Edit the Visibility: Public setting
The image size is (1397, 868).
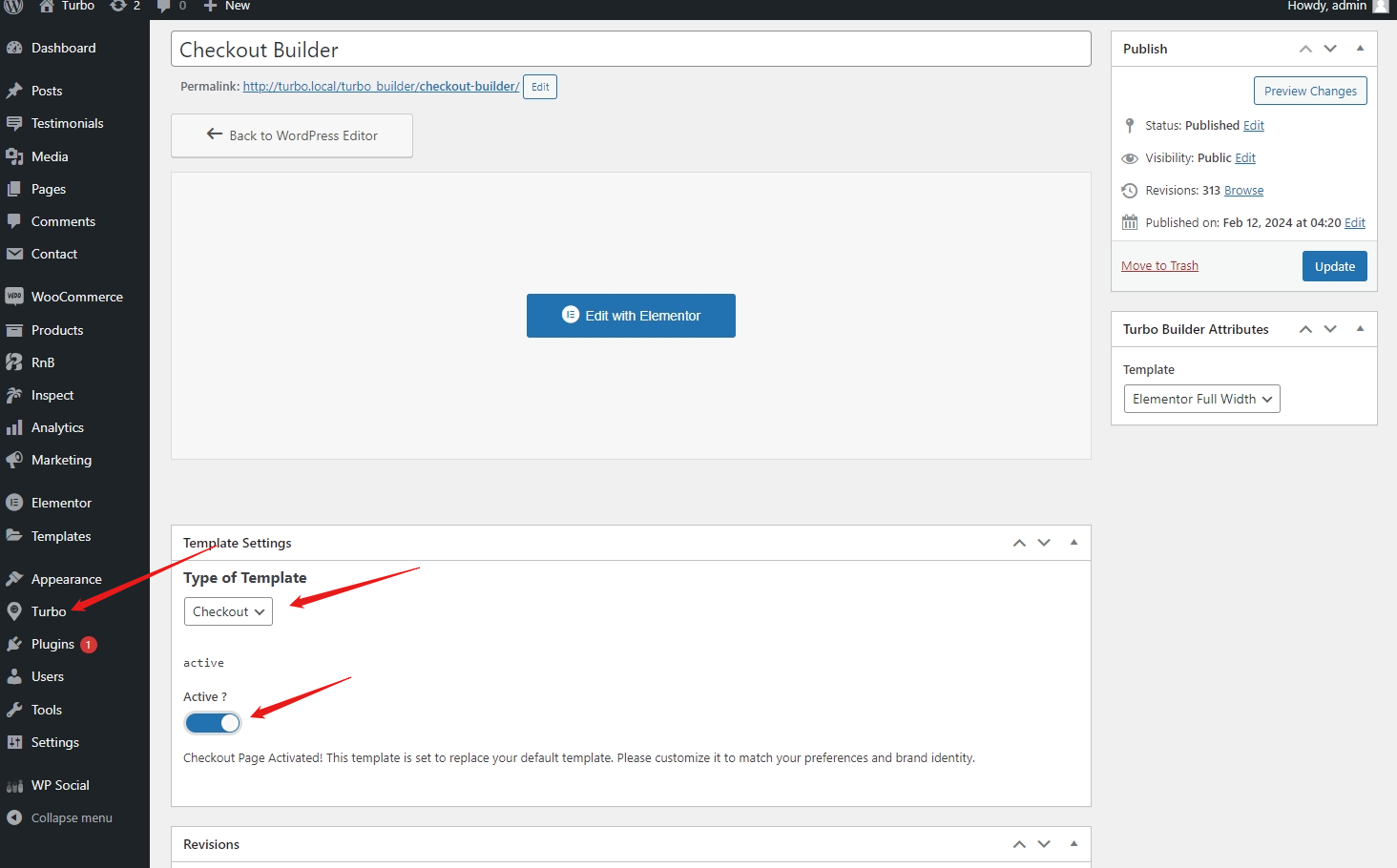1245,158
